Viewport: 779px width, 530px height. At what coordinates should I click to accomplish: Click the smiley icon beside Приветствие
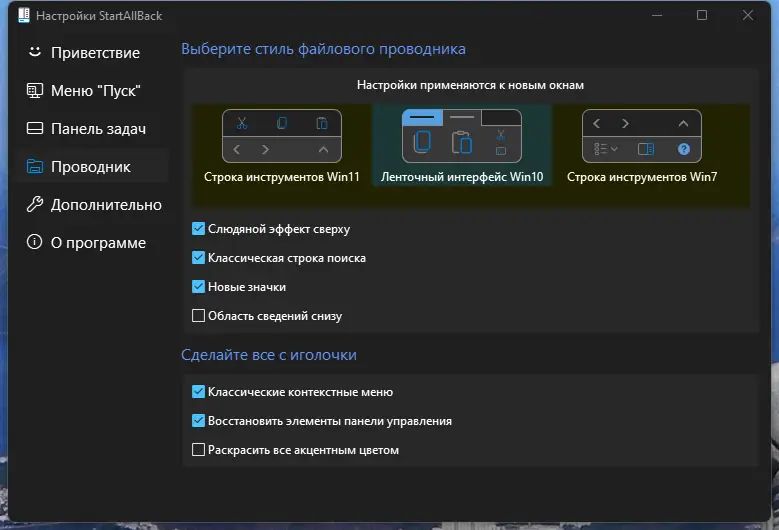(34, 52)
